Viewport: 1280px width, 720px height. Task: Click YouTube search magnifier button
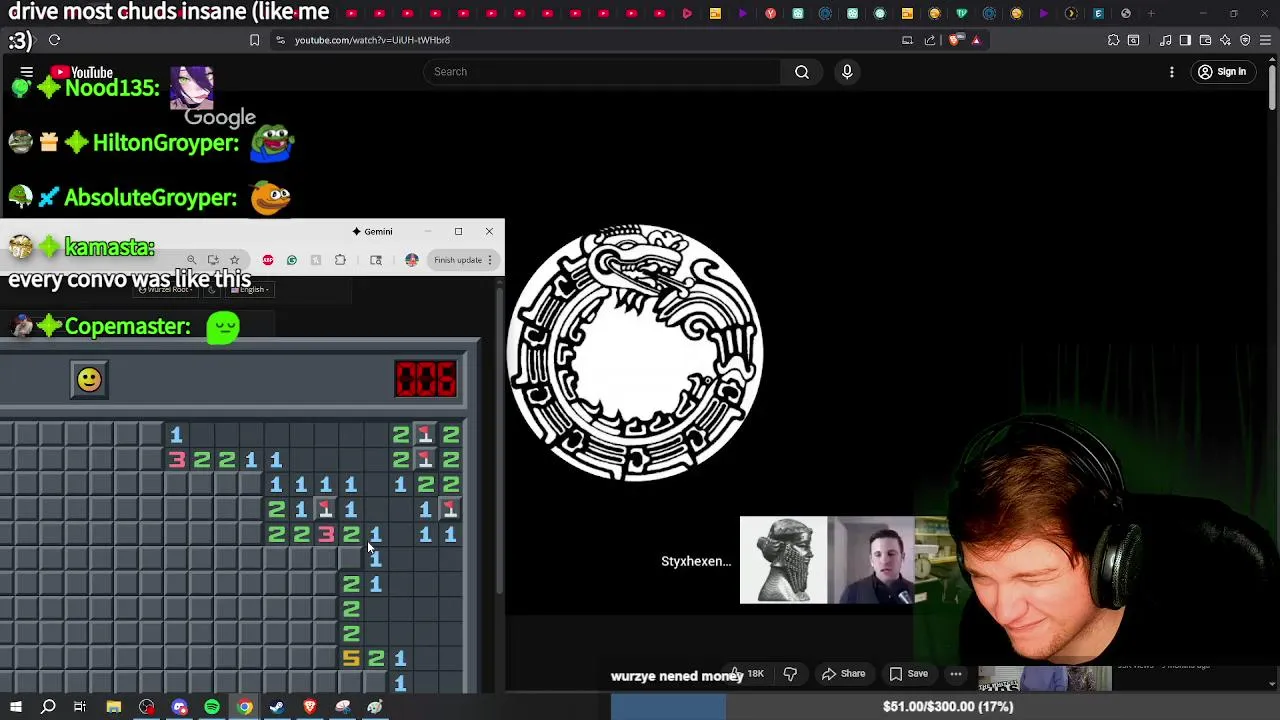(x=802, y=72)
